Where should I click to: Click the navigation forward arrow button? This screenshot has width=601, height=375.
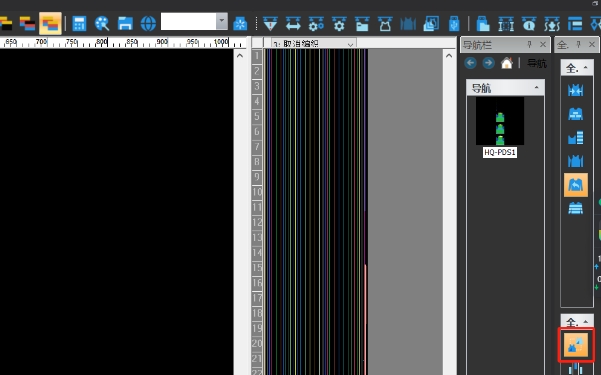(x=488, y=63)
